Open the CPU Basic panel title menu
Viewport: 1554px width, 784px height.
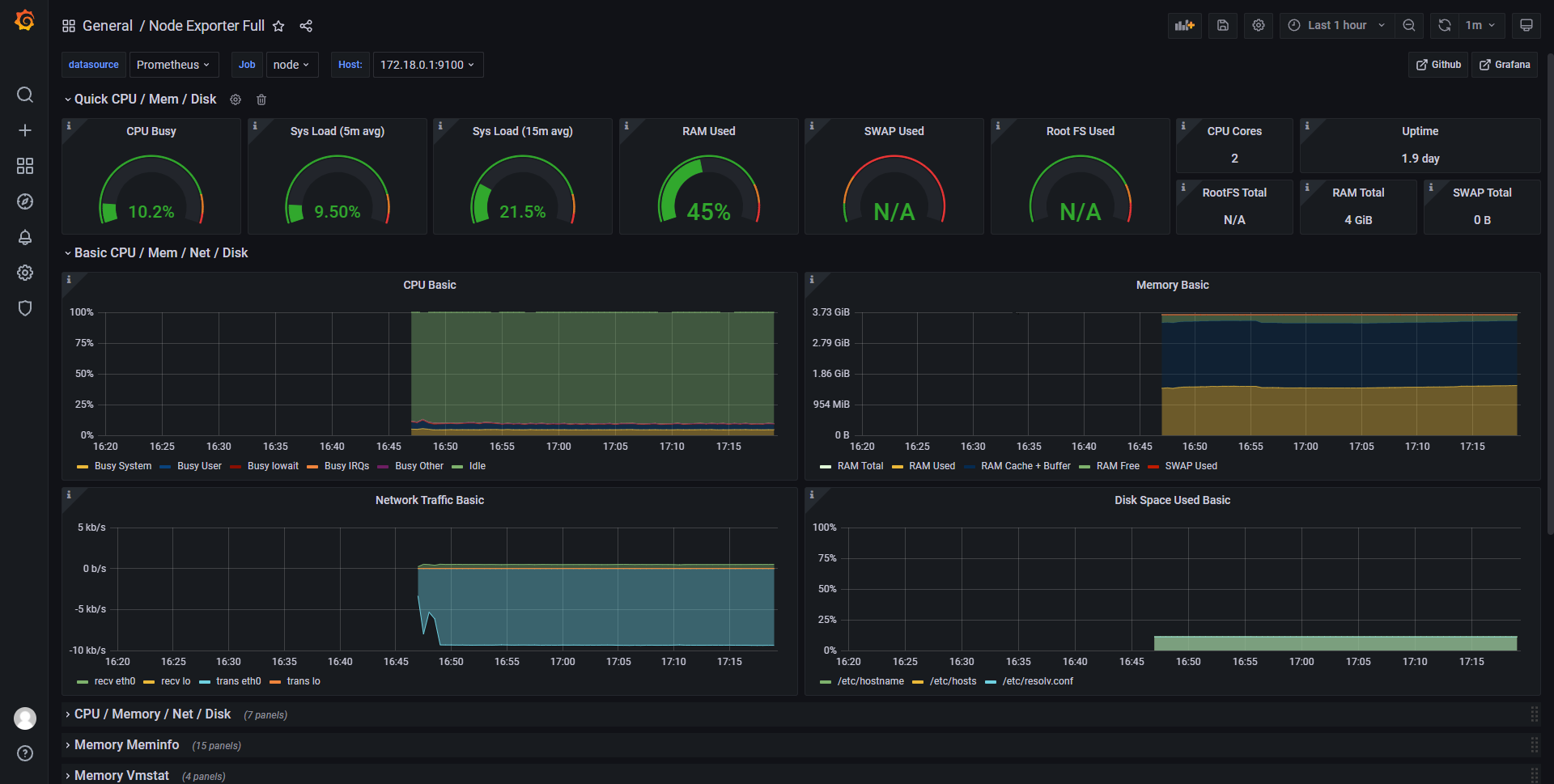(430, 285)
